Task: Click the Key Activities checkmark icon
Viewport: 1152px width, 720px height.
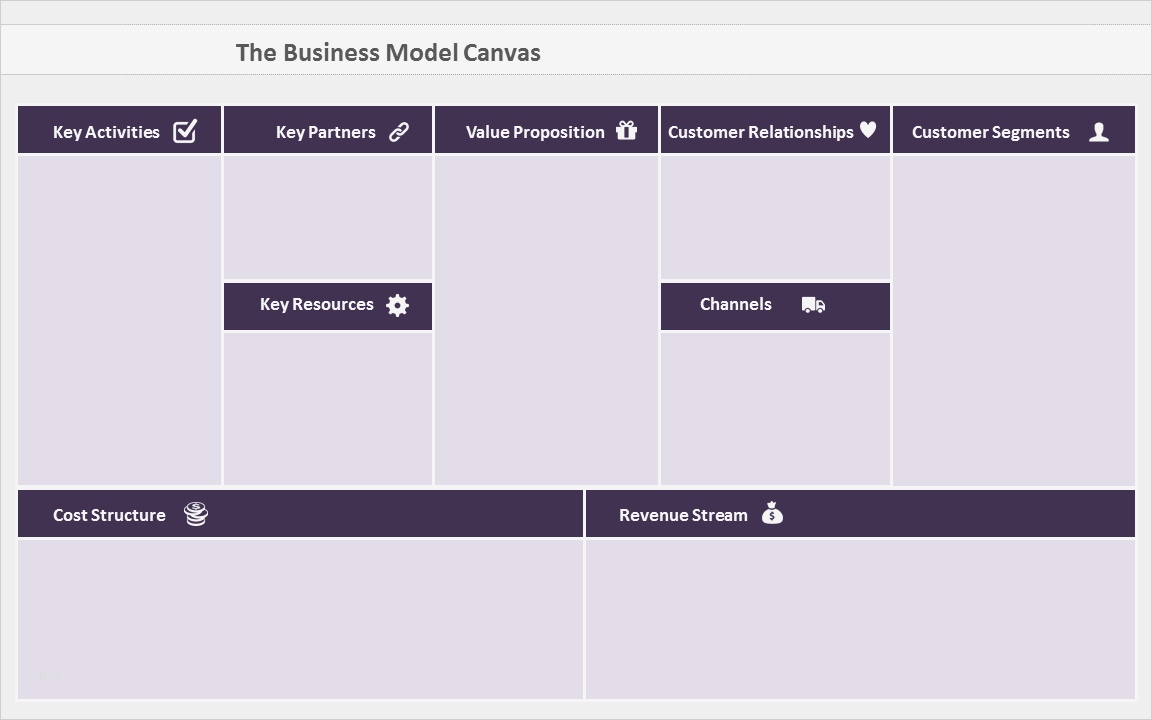Action: click(185, 131)
